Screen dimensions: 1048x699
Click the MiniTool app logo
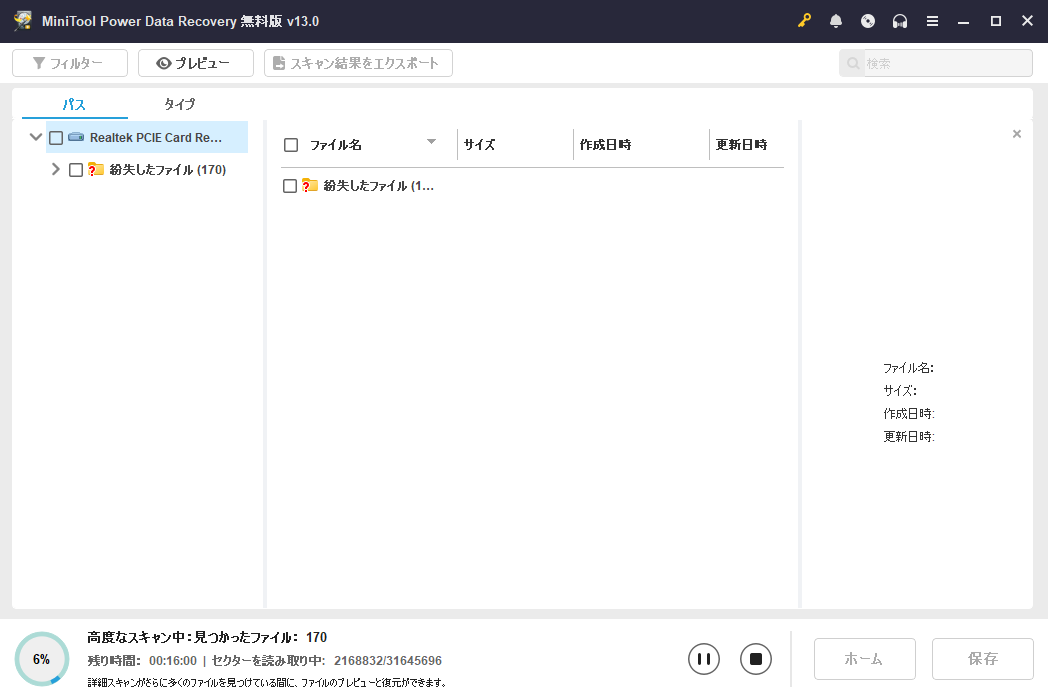[23, 21]
